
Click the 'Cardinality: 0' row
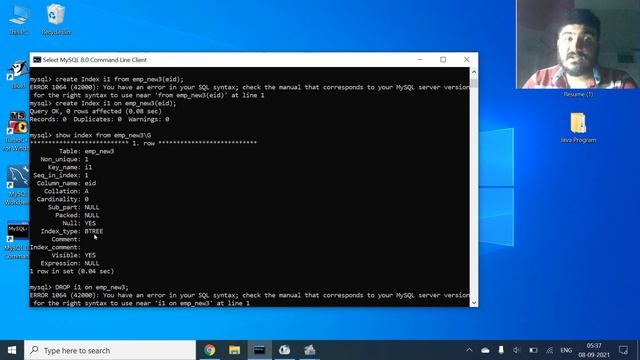coord(62,199)
